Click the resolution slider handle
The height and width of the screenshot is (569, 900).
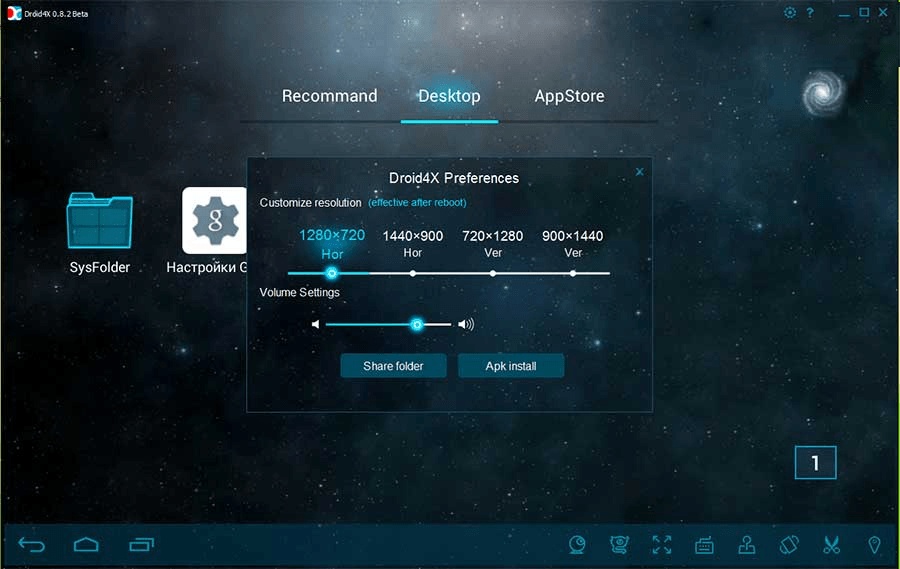(332, 273)
